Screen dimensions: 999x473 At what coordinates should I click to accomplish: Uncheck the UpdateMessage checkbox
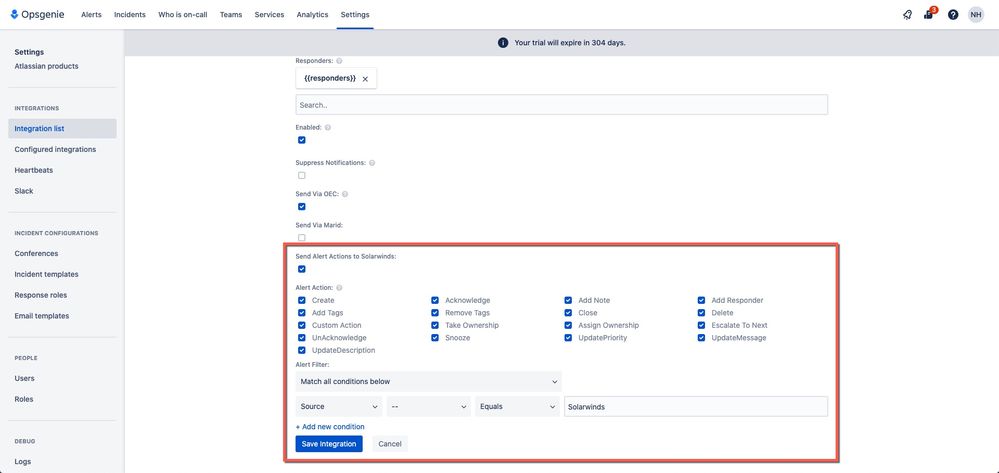click(701, 338)
